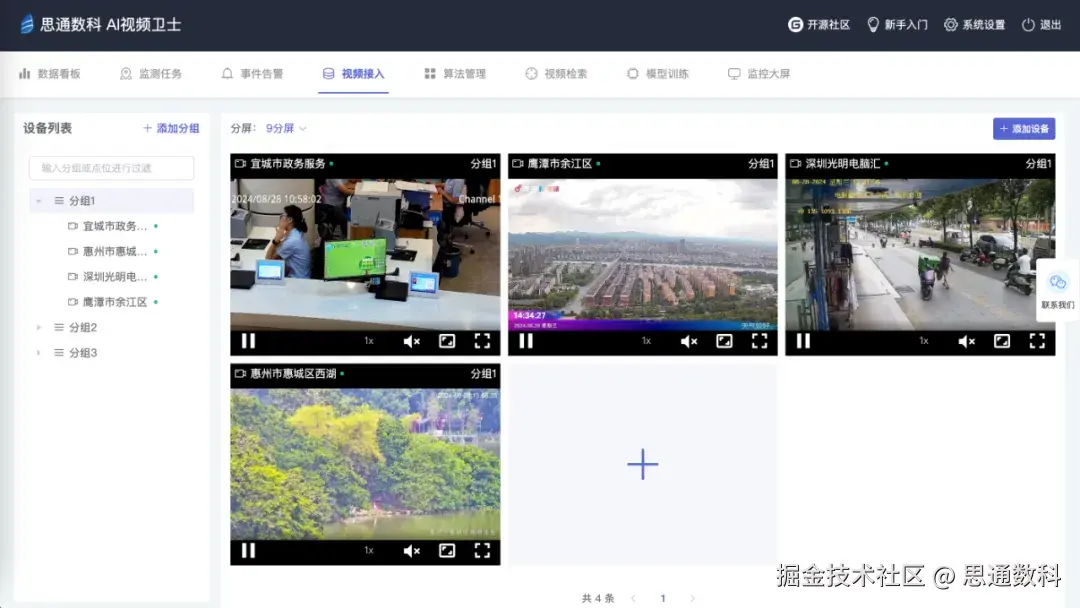1080x608 pixels.
Task: Enter fullscreen on 惠州市惠城区西湖 video
Action: (x=480, y=550)
